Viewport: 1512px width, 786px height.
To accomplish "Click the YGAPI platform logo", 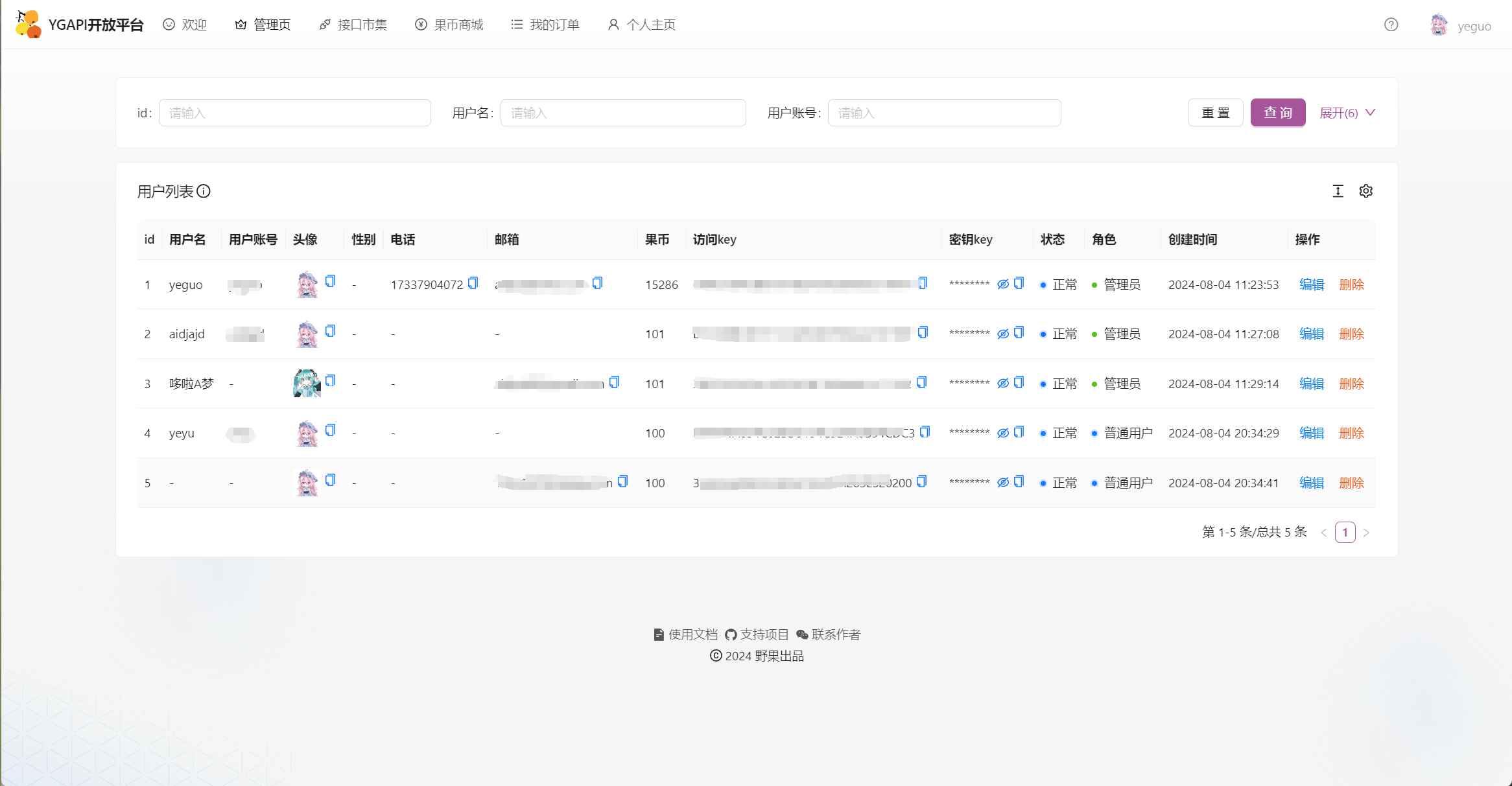I will tap(27, 23).
